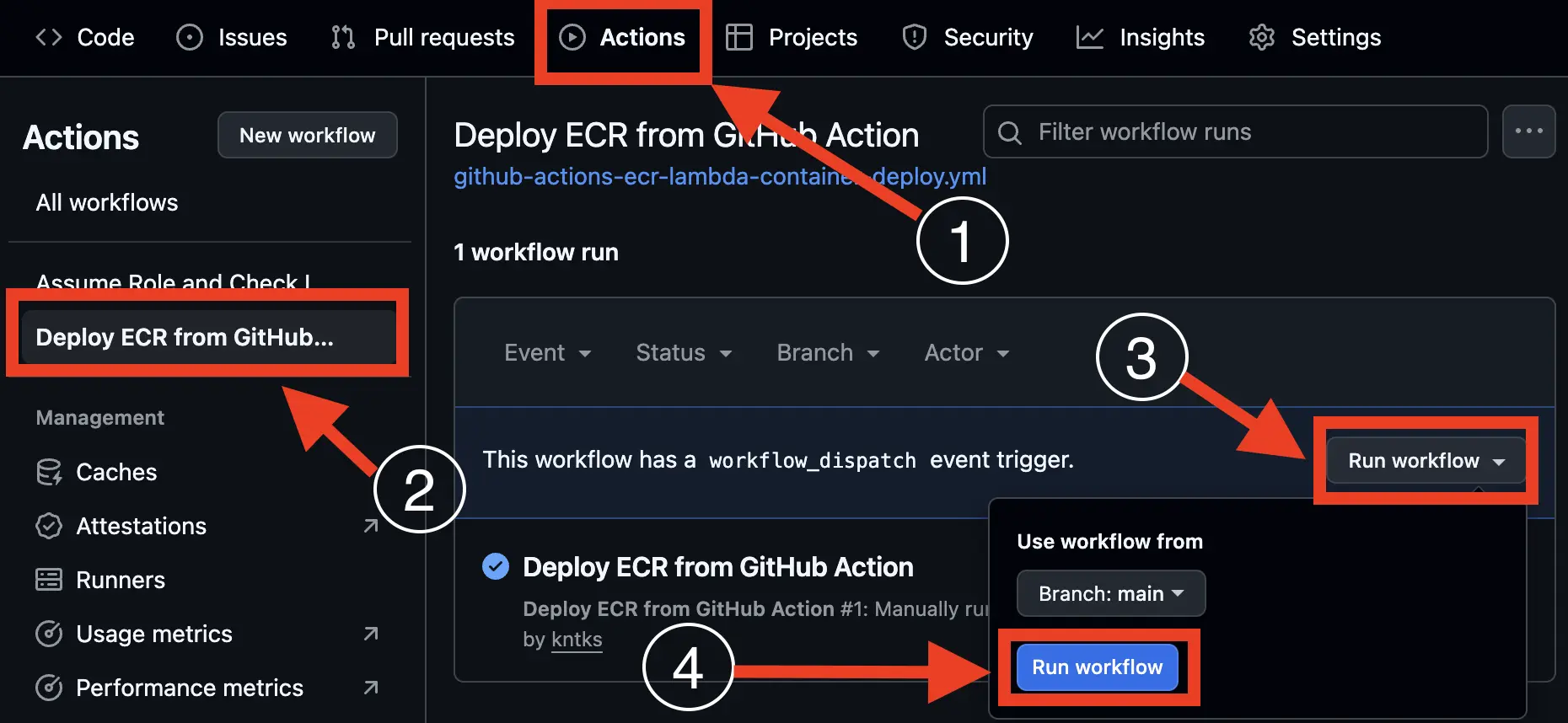Expand the Status filter dropdown
Screen dimensions: 1568x723
pyautogui.click(x=684, y=352)
